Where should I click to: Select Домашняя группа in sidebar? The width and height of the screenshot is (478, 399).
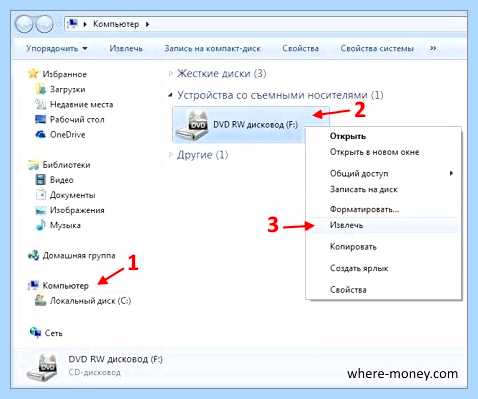(x=79, y=256)
